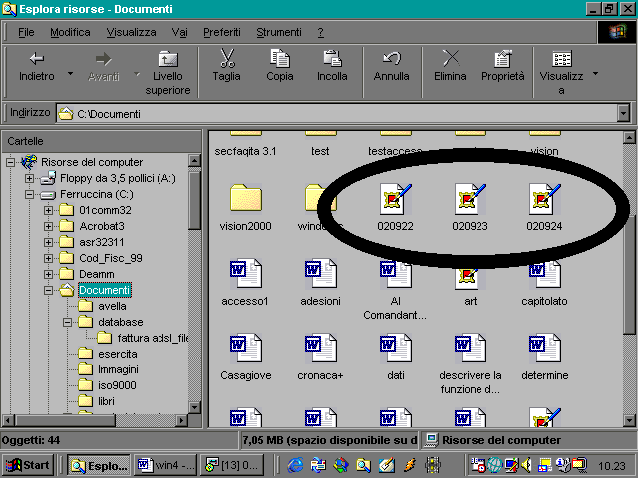This screenshot has height=478, width=638.
Task: Go up with Livello superiore
Action: (x=168, y=72)
